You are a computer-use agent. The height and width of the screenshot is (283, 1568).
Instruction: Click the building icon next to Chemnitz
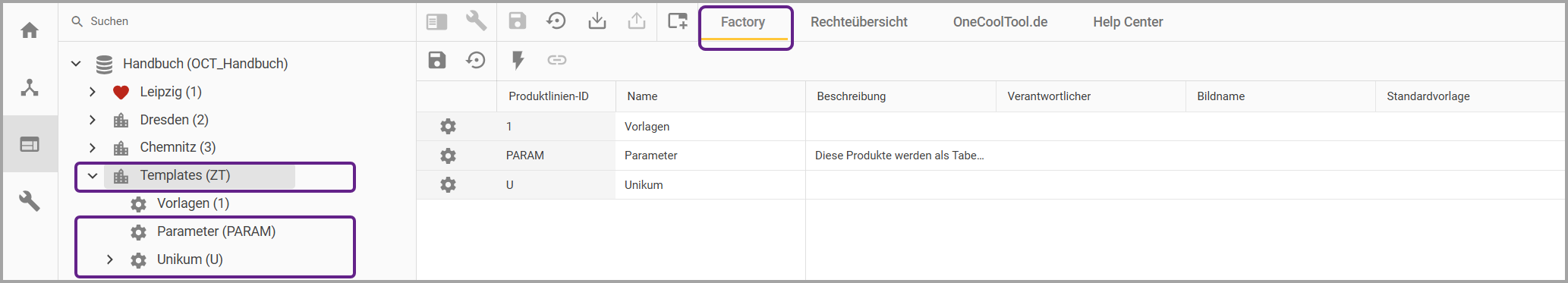point(121,147)
